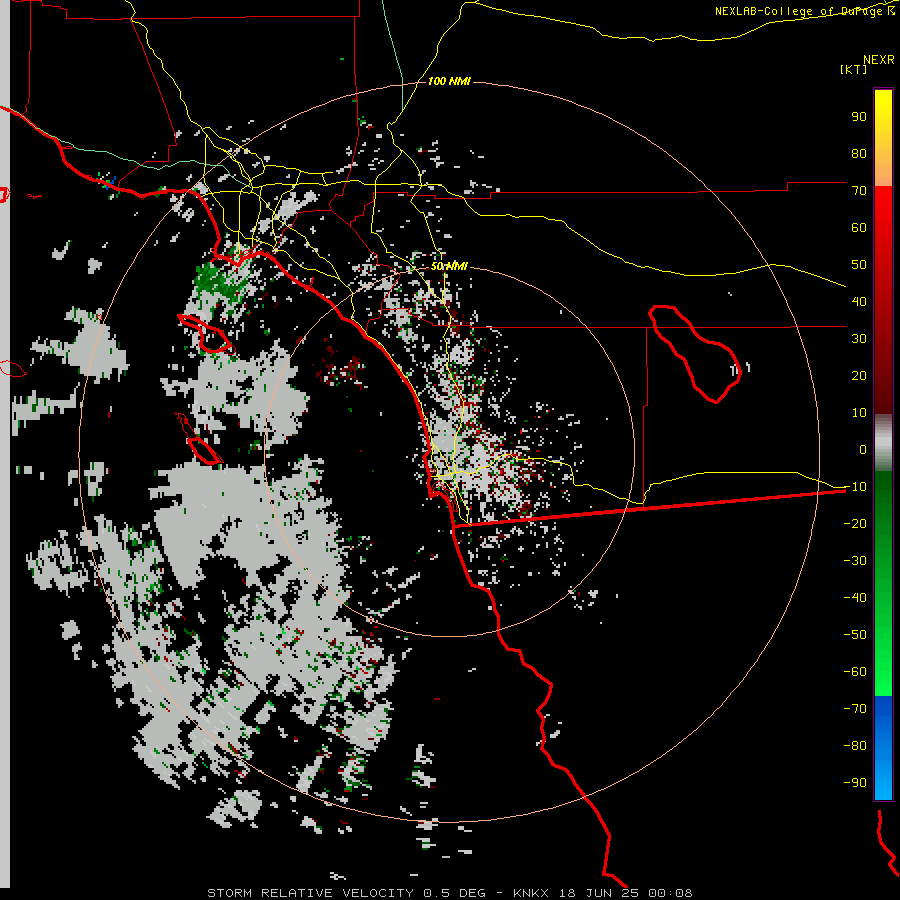Viewport: 900px width, 900px height.
Task: Click the "-70" scale value
Action: [x=855, y=709]
